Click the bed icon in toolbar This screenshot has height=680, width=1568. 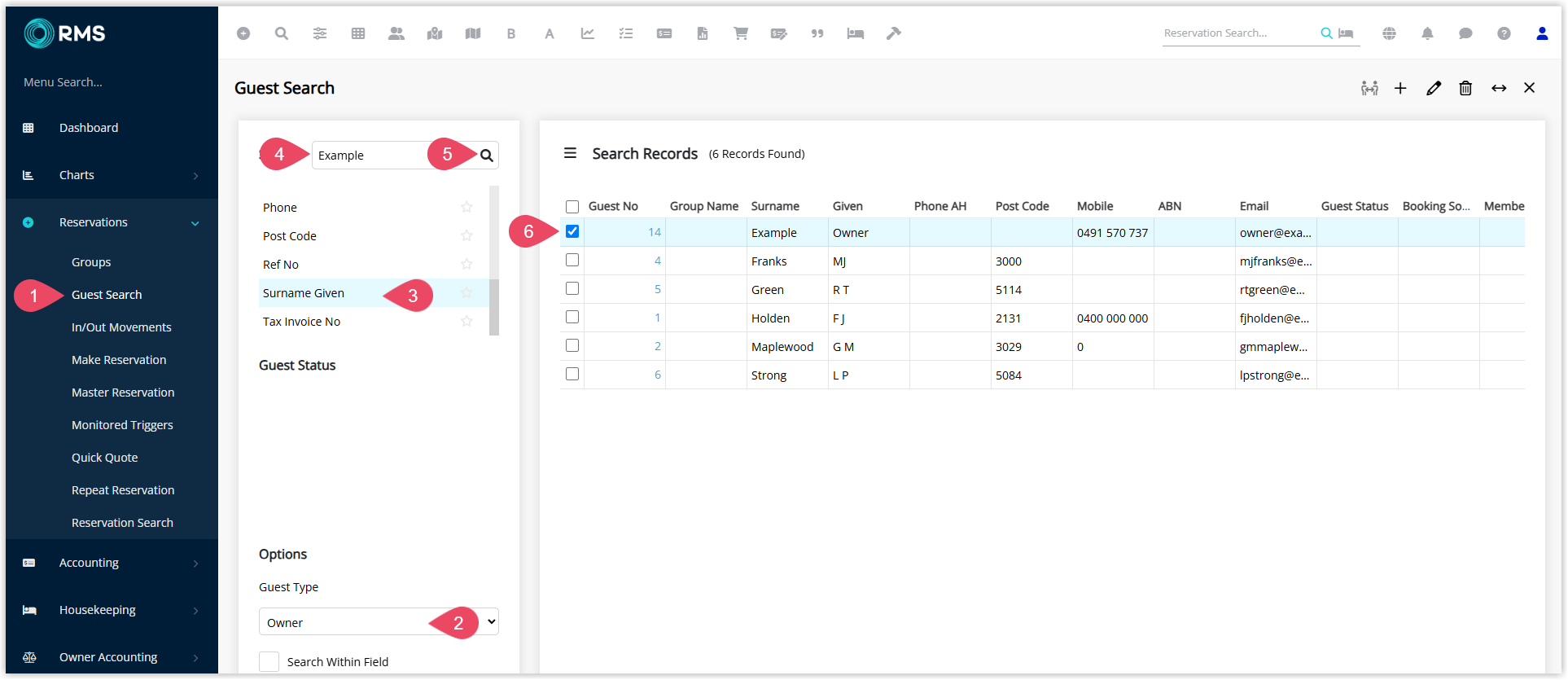[x=856, y=33]
